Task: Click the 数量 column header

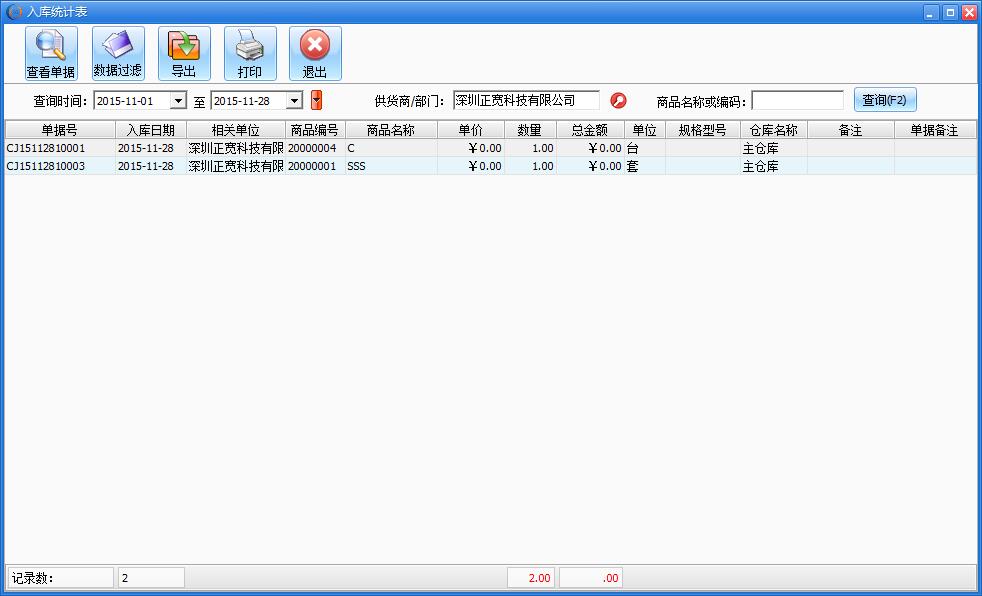Action: 530,130
